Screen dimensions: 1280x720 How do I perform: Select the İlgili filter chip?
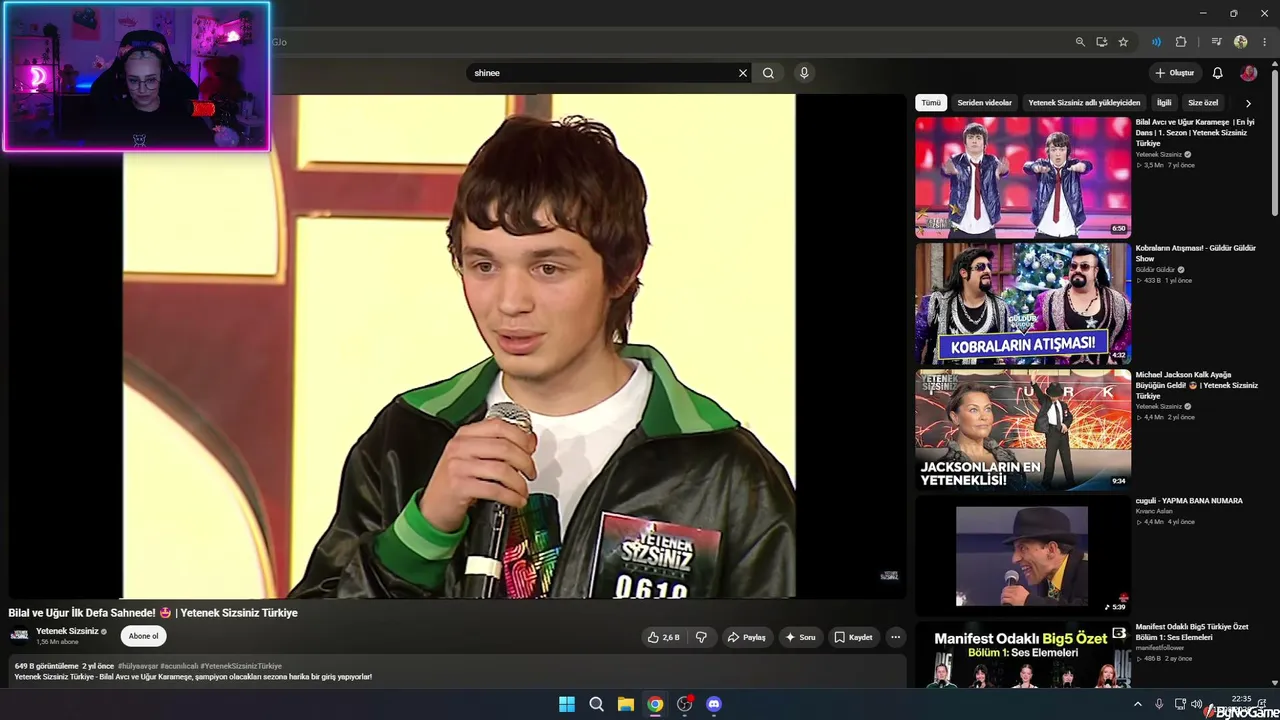[1164, 103]
